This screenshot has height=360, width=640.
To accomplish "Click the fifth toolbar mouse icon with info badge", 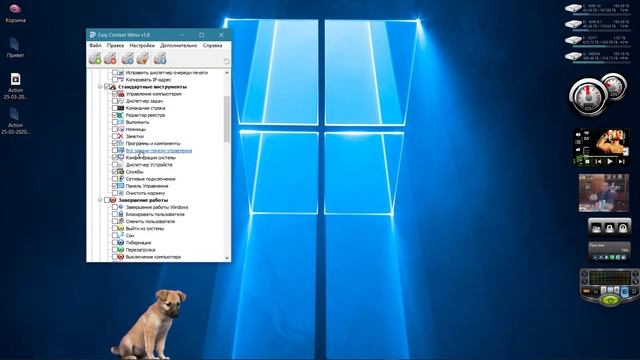I will tap(160, 58).
